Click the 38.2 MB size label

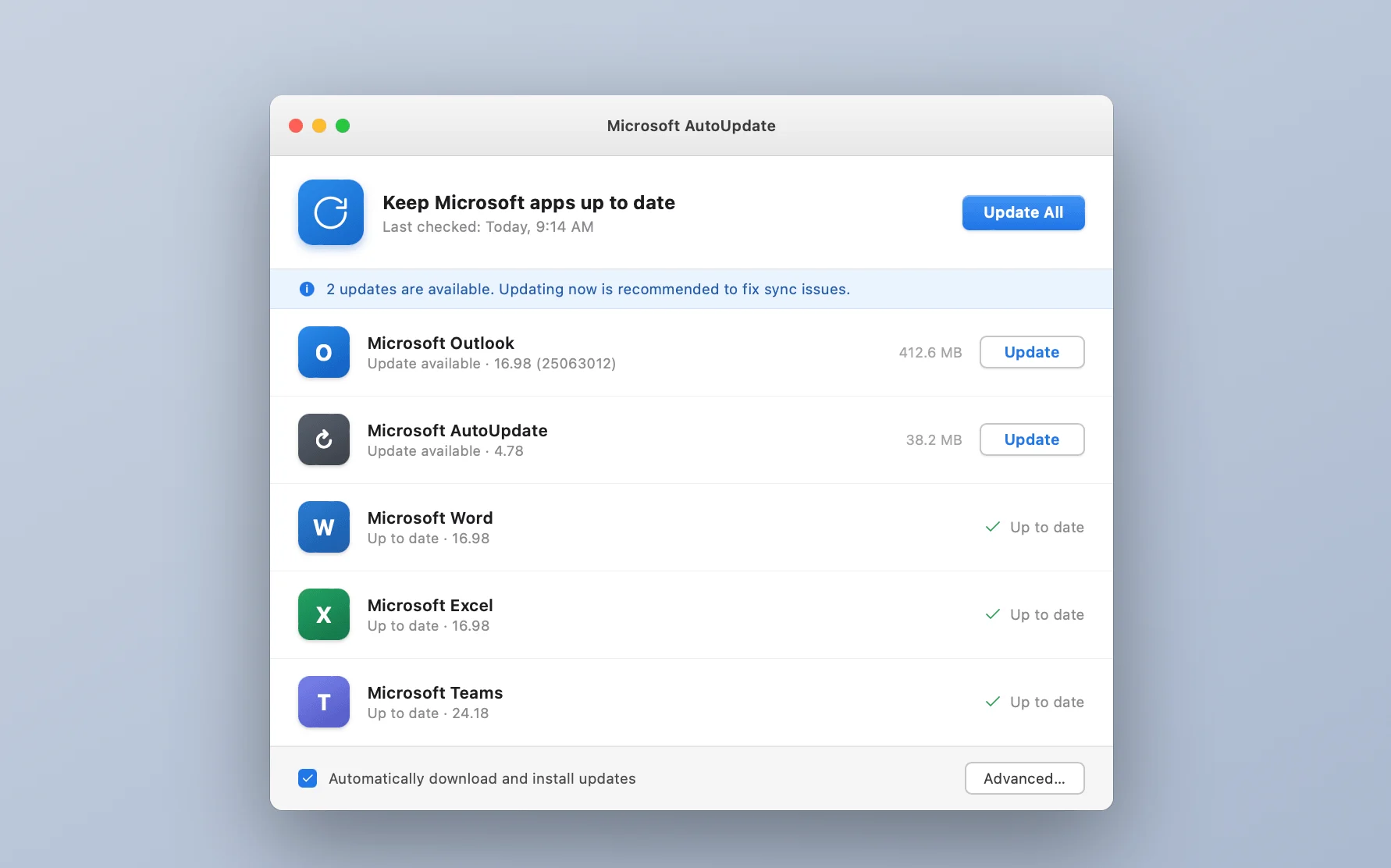(x=934, y=439)
